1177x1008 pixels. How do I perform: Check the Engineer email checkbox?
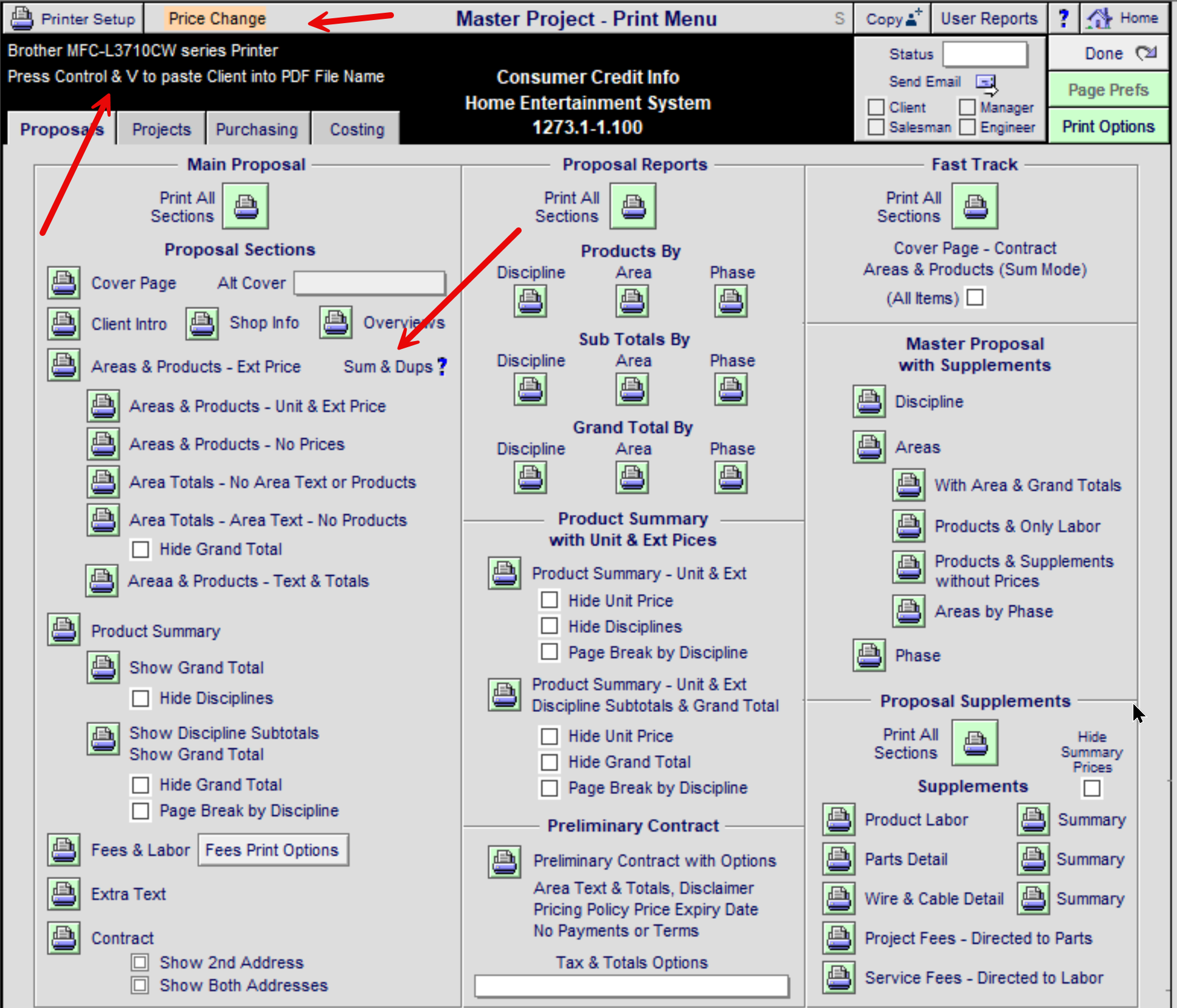(x=967, y=127)
